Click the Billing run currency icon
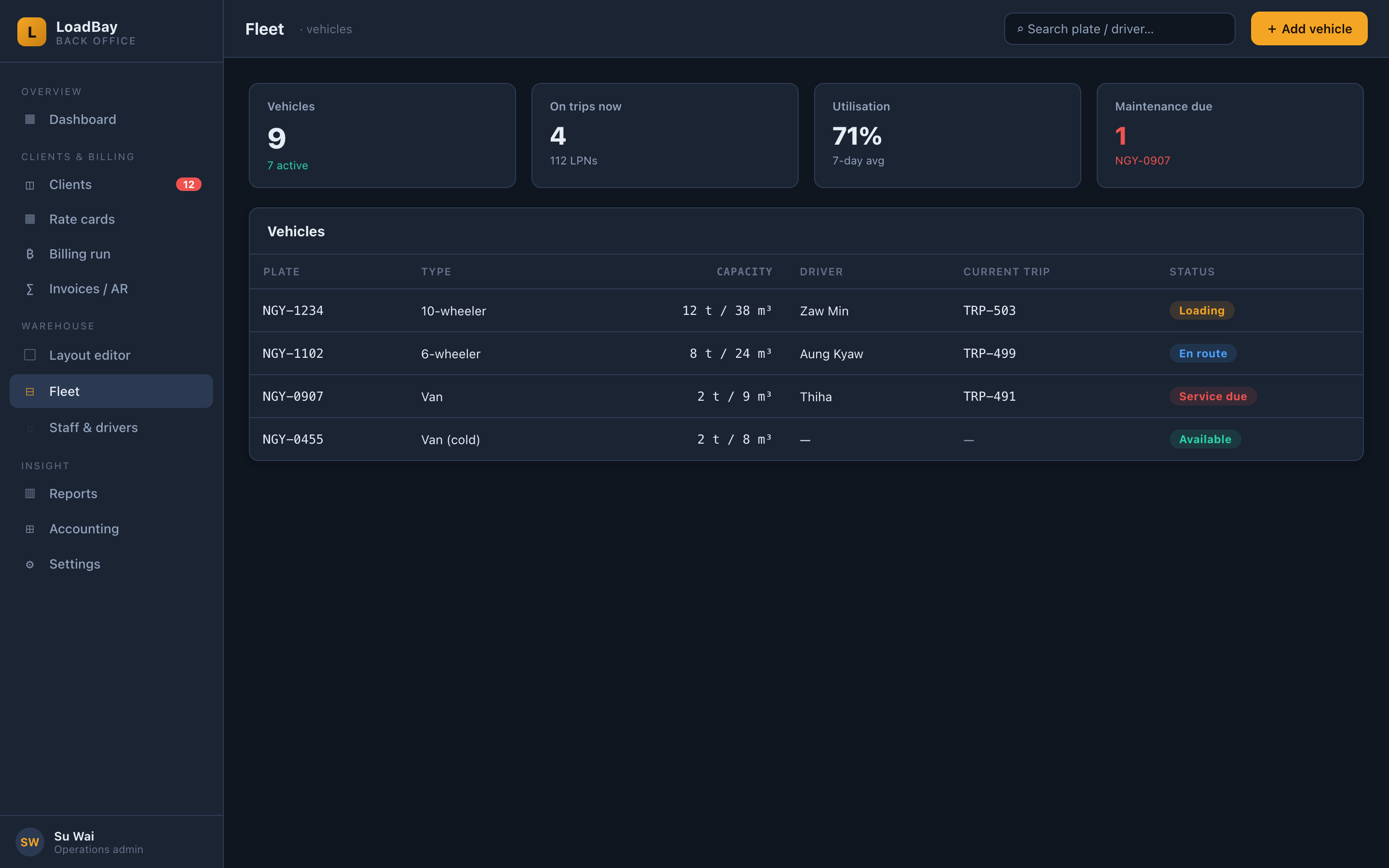Image resolution: width=1389 pixels, height=868 pixels. 30,254
